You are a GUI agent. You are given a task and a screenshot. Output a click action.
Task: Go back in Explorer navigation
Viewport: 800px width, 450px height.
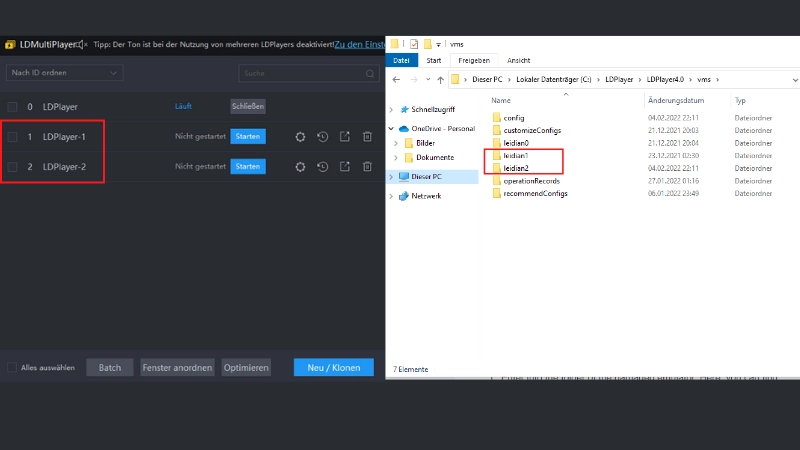tap(396, 80)
